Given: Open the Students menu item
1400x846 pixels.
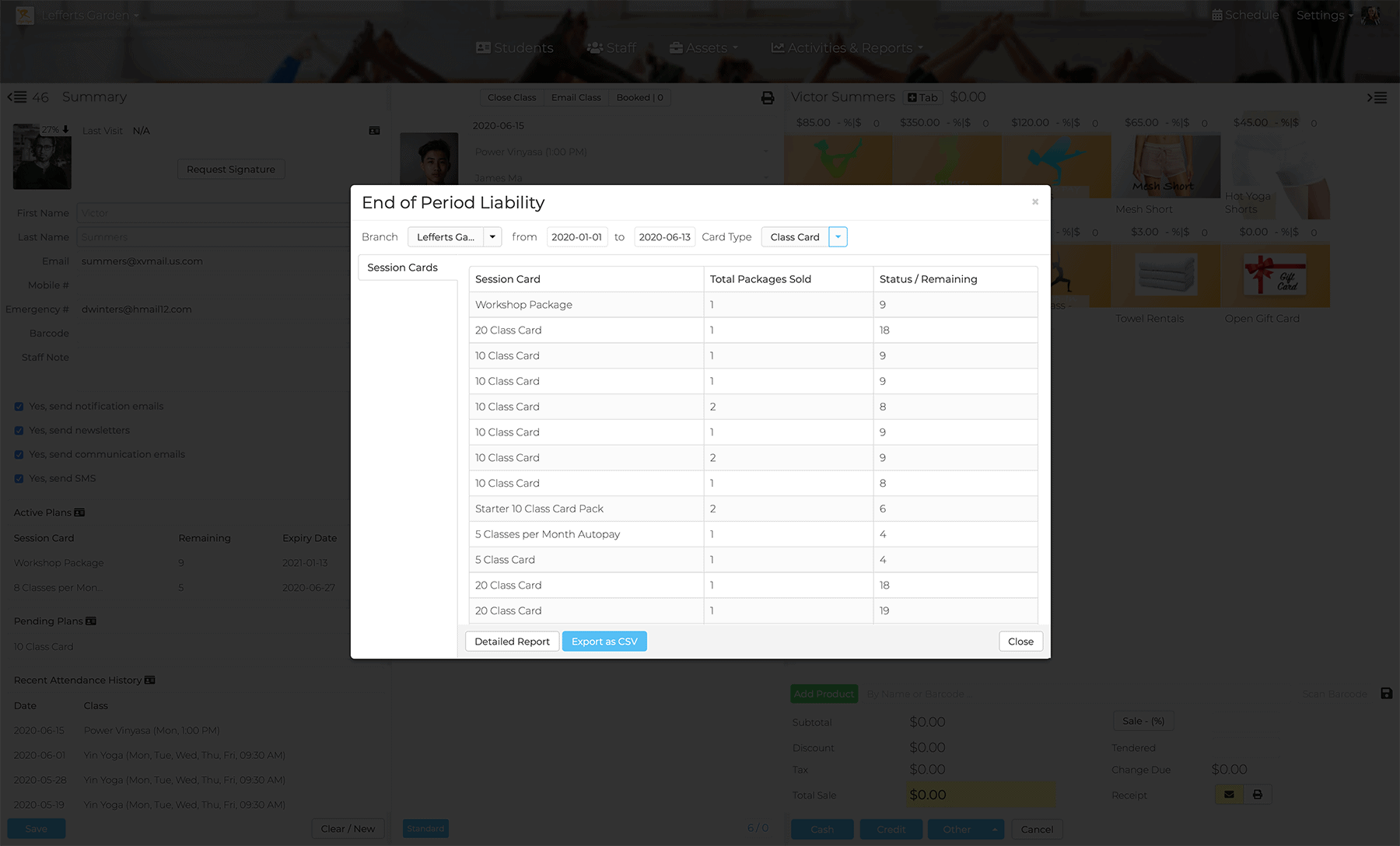Looking at the screenshot, I should (x=515, y=48).
